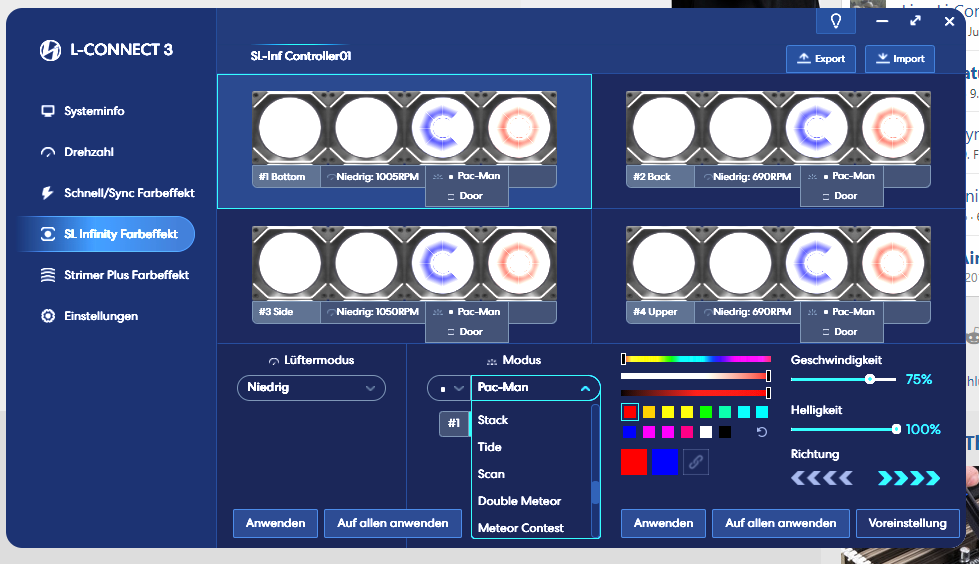Open Strimer Plus Farbeffekt page
Screen dimensions: 979x564
[x=114, y=275]
